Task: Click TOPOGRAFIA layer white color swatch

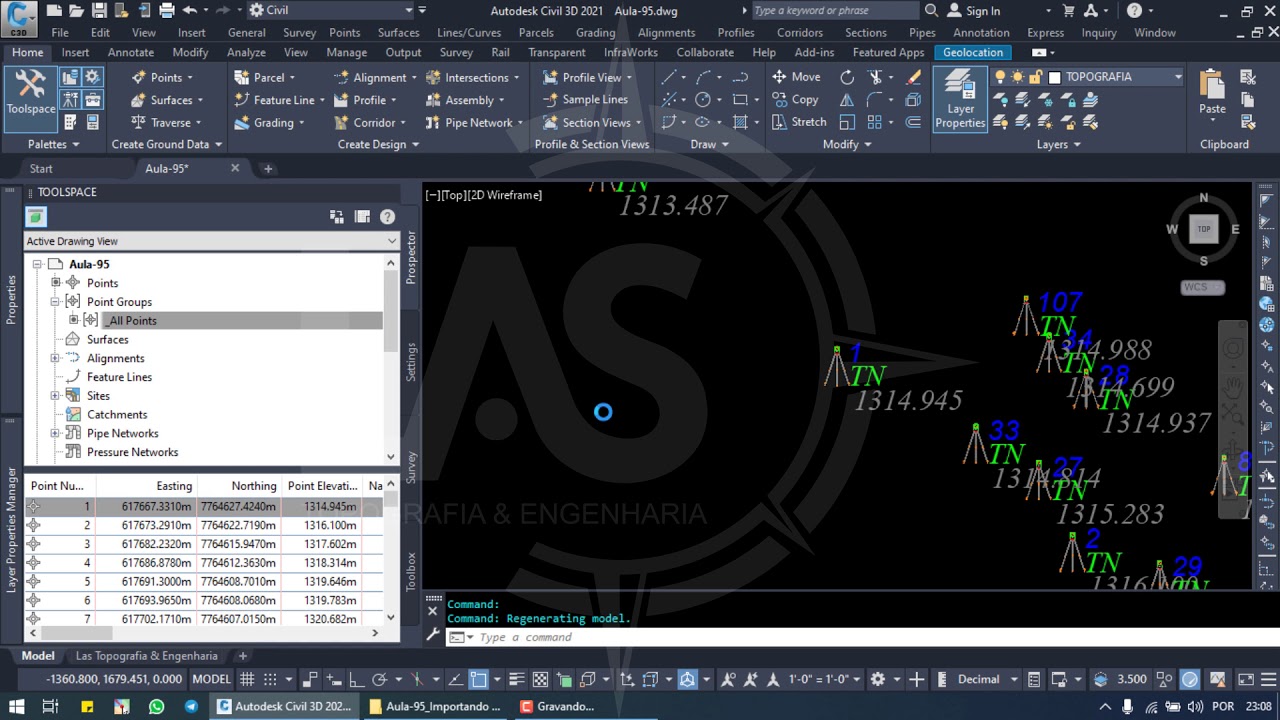Action: point(1054,77)
